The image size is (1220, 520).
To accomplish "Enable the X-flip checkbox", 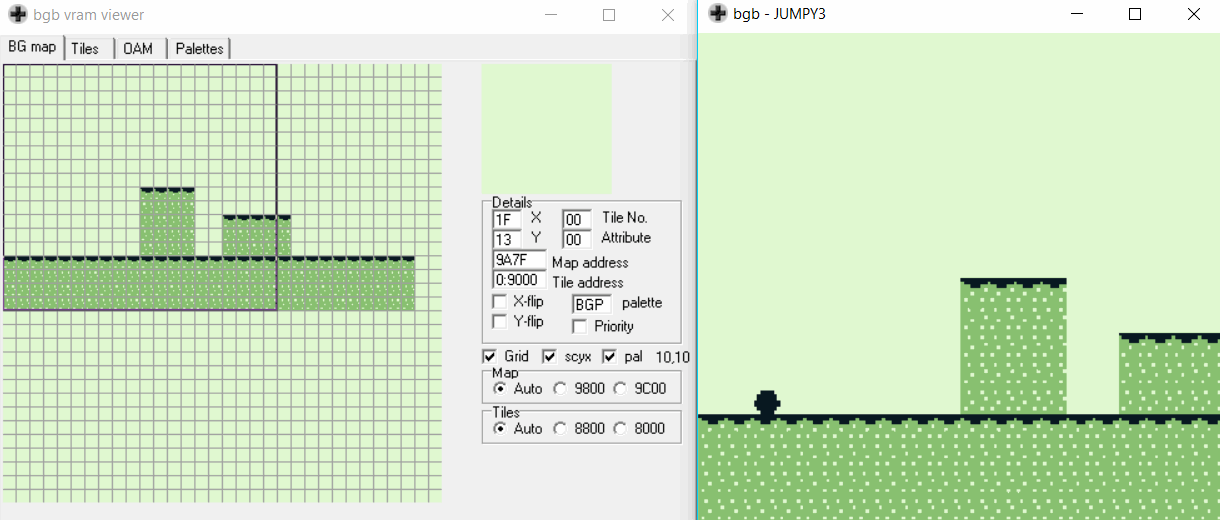I will click(x=500, y=302).
